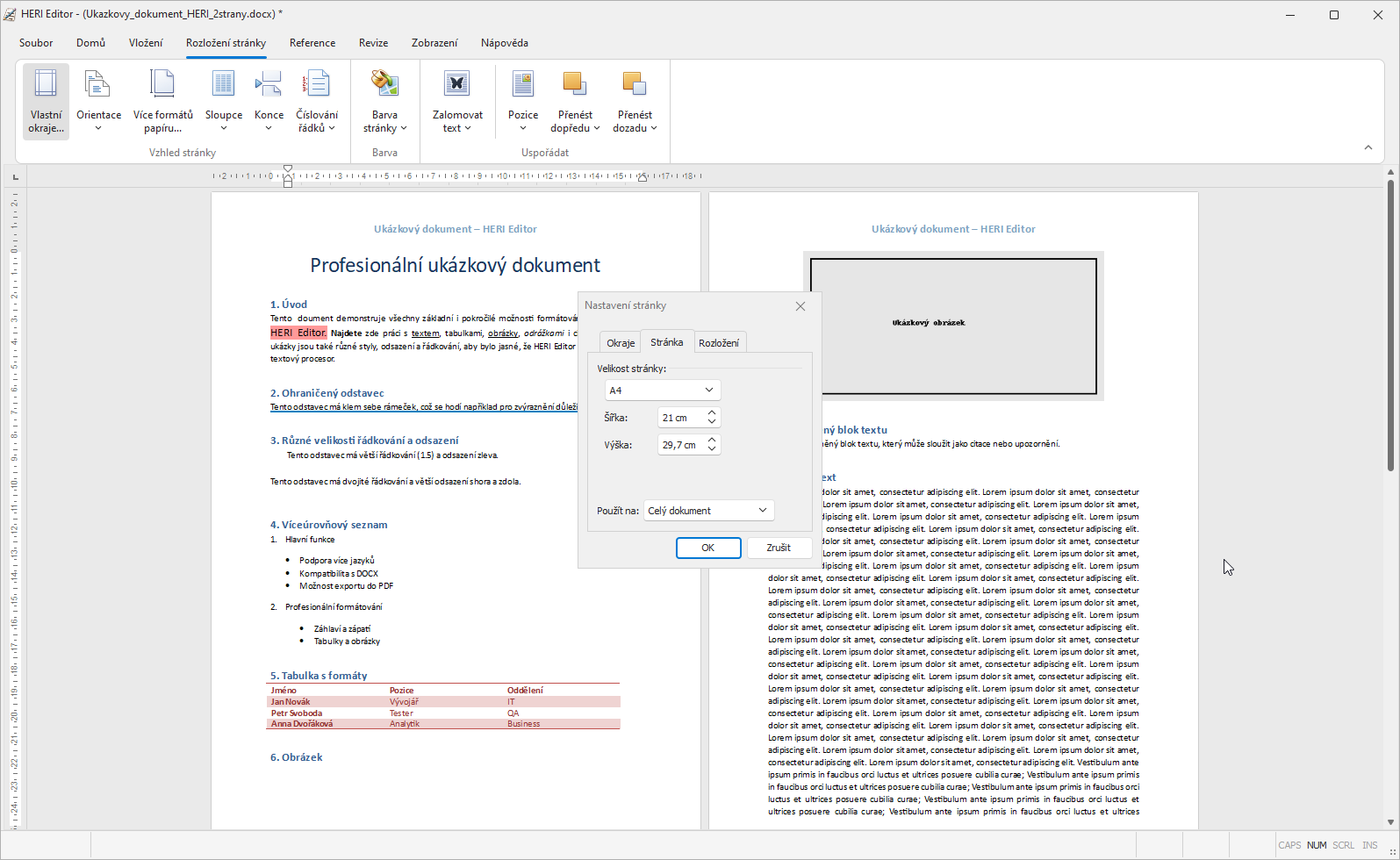Expand the Použít na Celý dokument dropdown
Screen dimensions: 1400x860
coord(708,510)
